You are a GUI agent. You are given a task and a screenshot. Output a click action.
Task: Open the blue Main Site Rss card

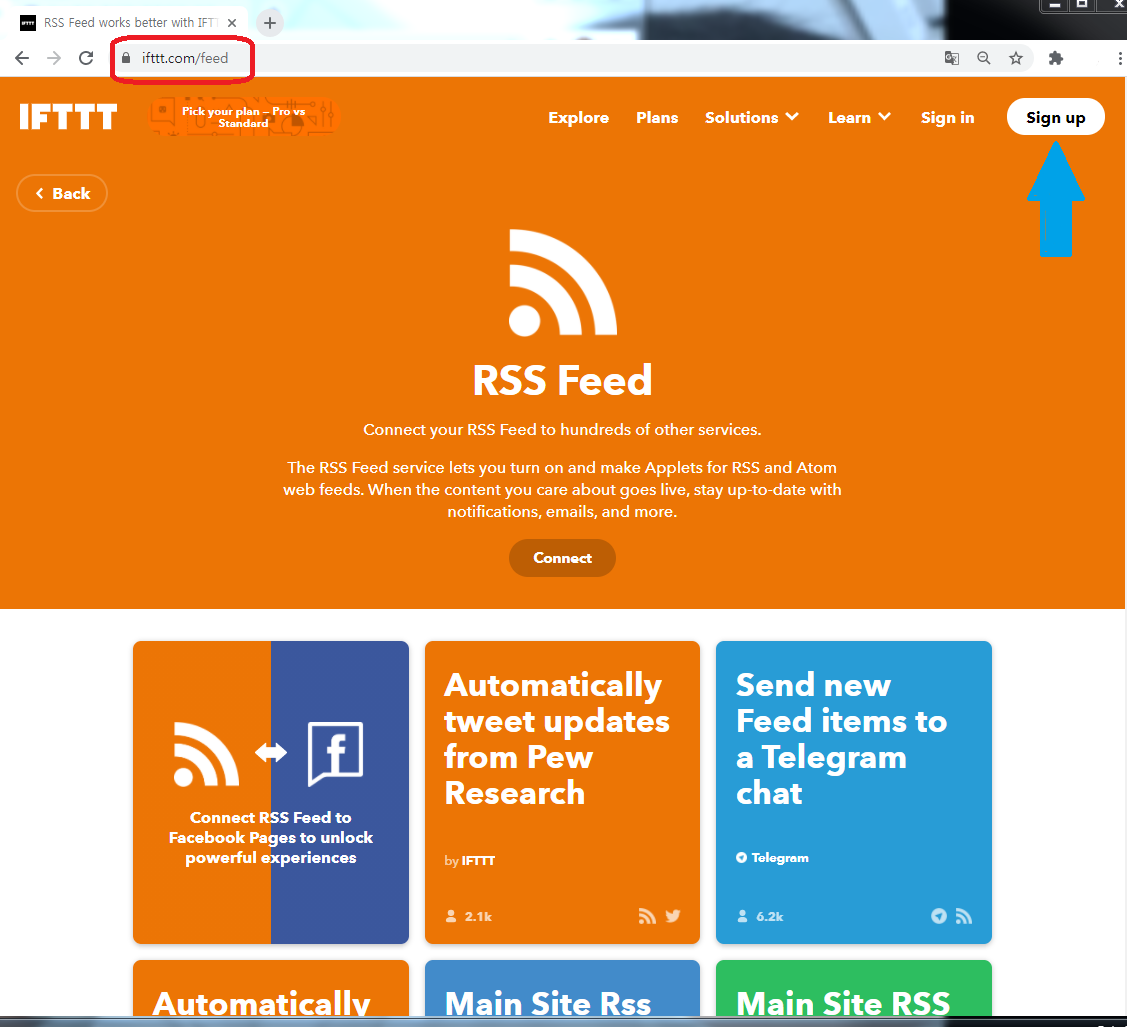coord(562,988)
